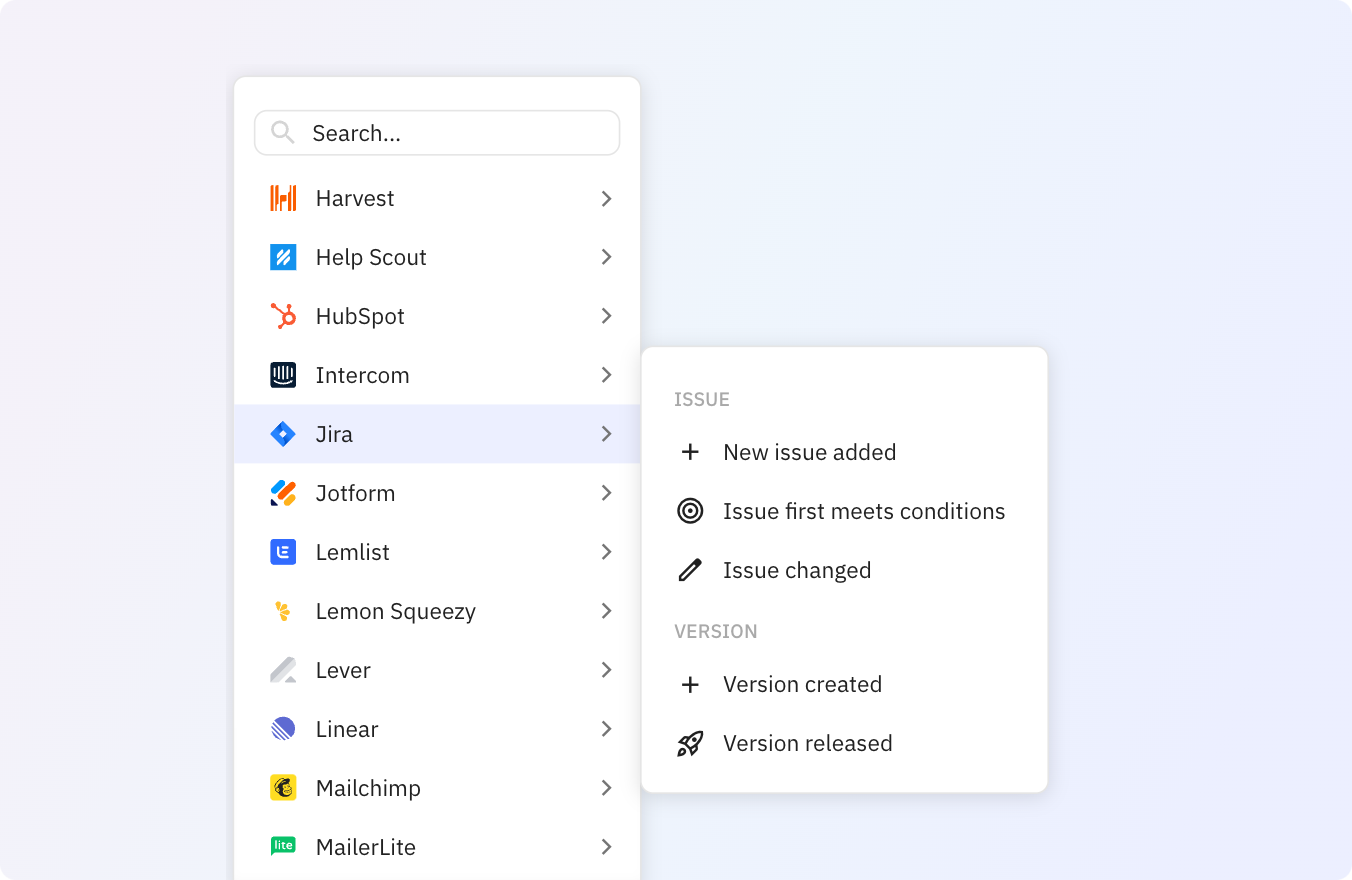This screenshot has height=880, width=1352.
Task: Click the Linear logo icon
Action: [283, 729]
